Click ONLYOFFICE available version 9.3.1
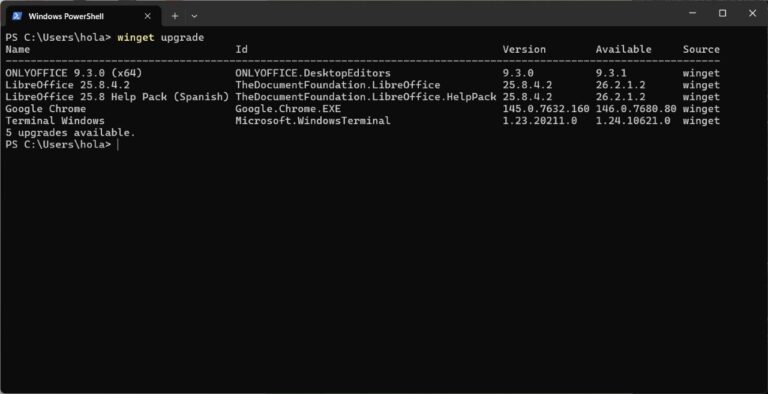The image size is (768, 394). click(611, 73)
